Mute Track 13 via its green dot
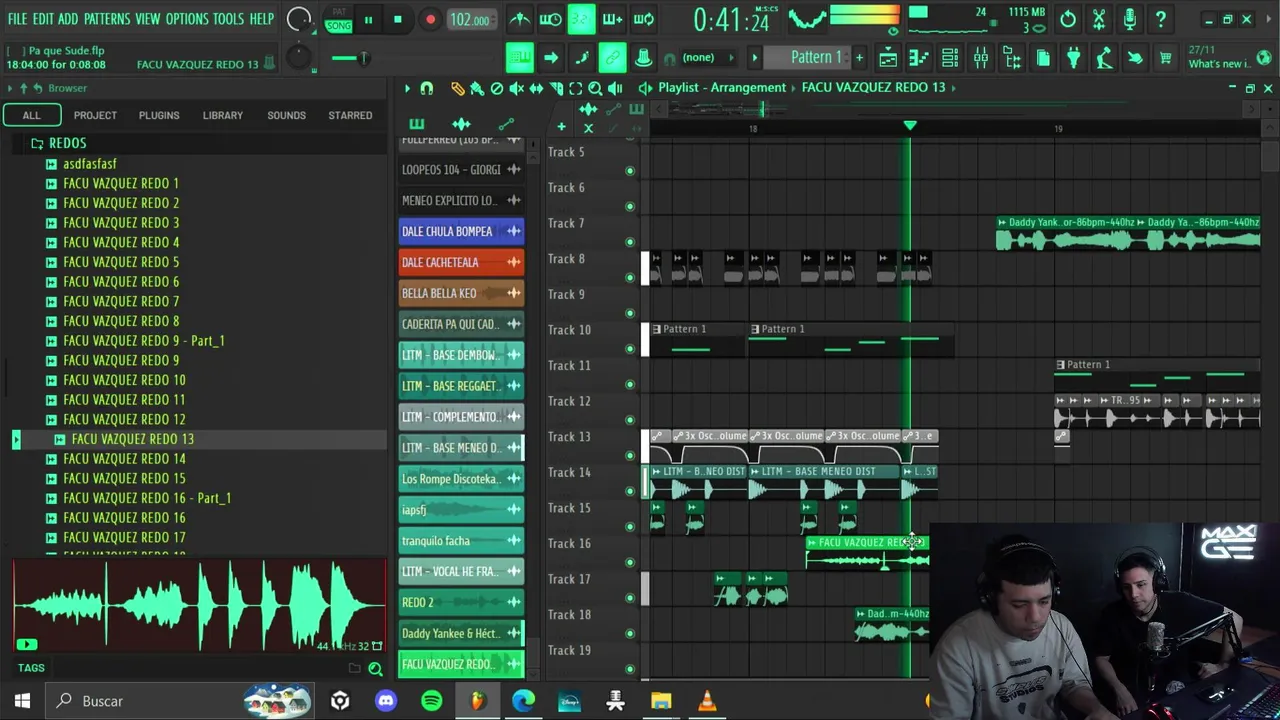The width and height of the screenshot is (1280, 720). click(629, 456)
